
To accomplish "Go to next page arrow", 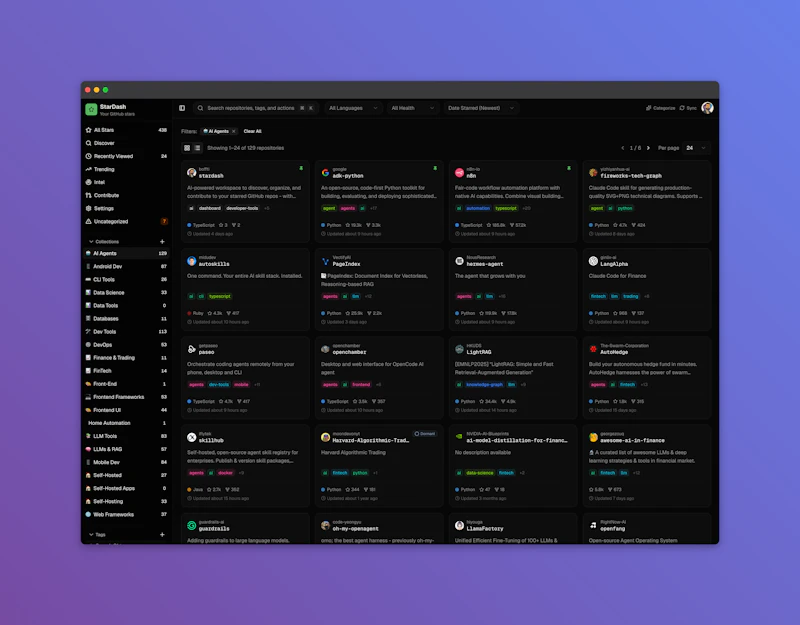I will pyautogui.click(x=648, y=148).
